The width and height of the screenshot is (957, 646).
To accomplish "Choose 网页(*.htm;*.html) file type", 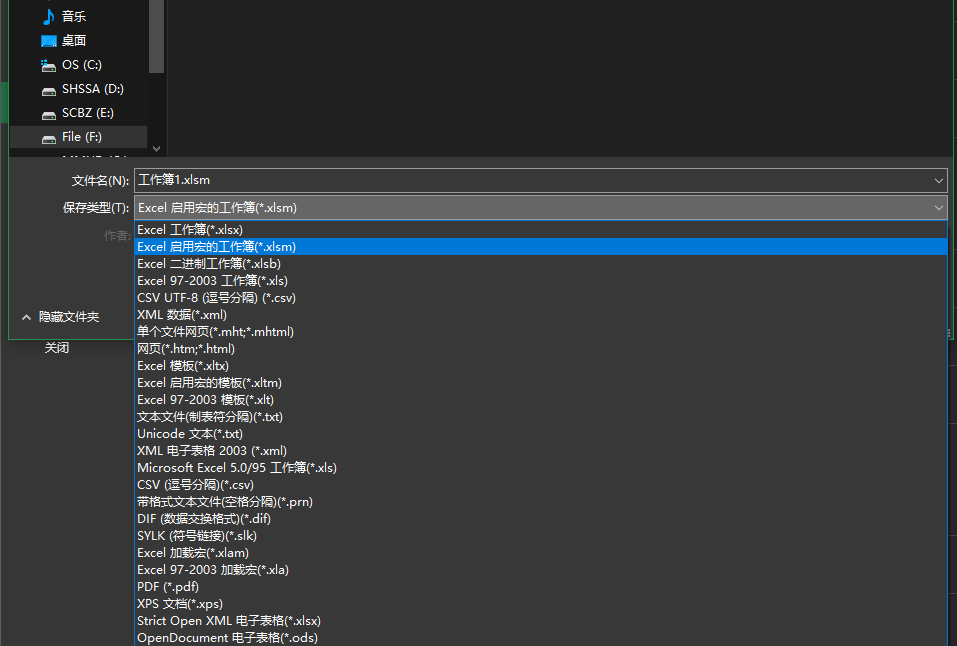I will coord(541,349).
